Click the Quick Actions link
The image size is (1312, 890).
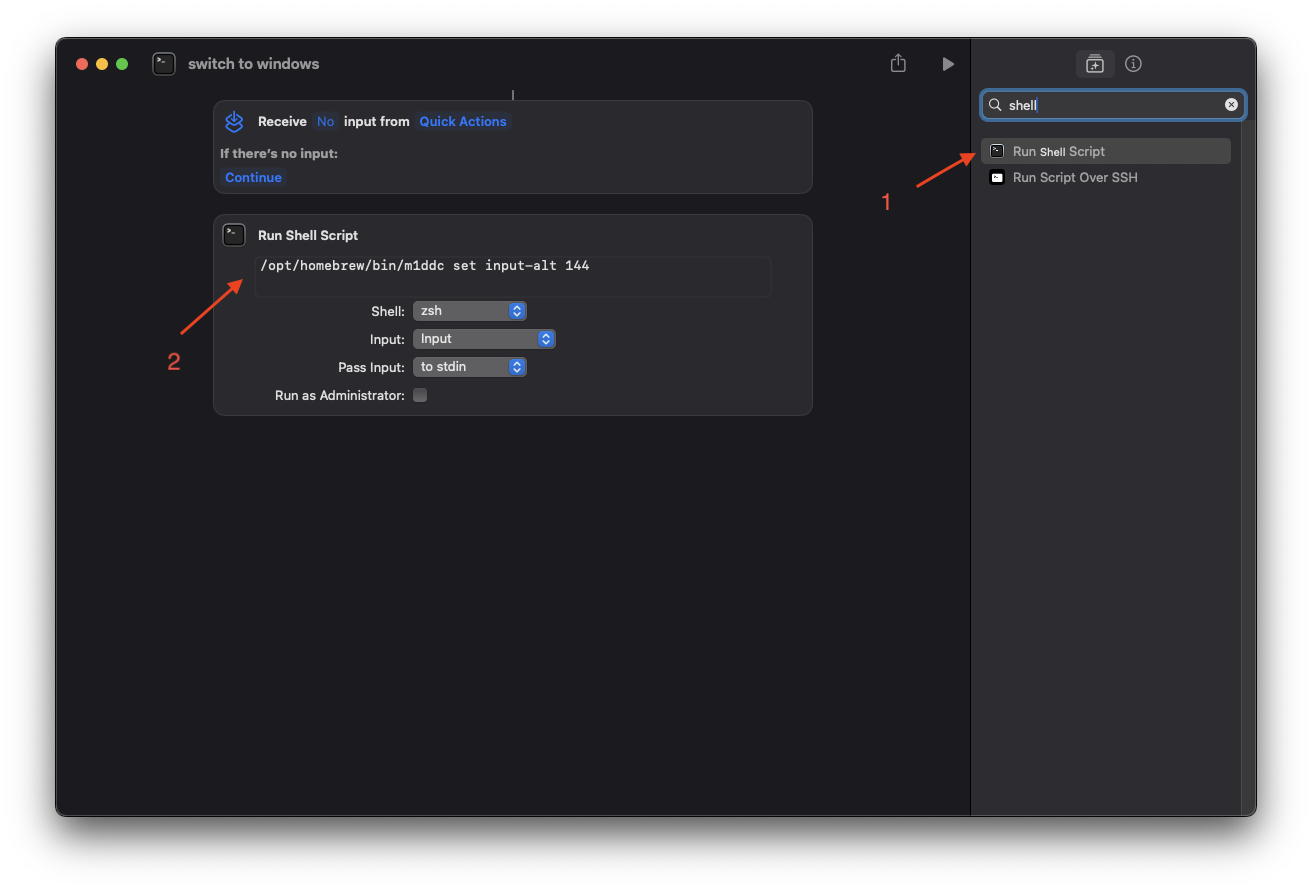click(462, 122)
